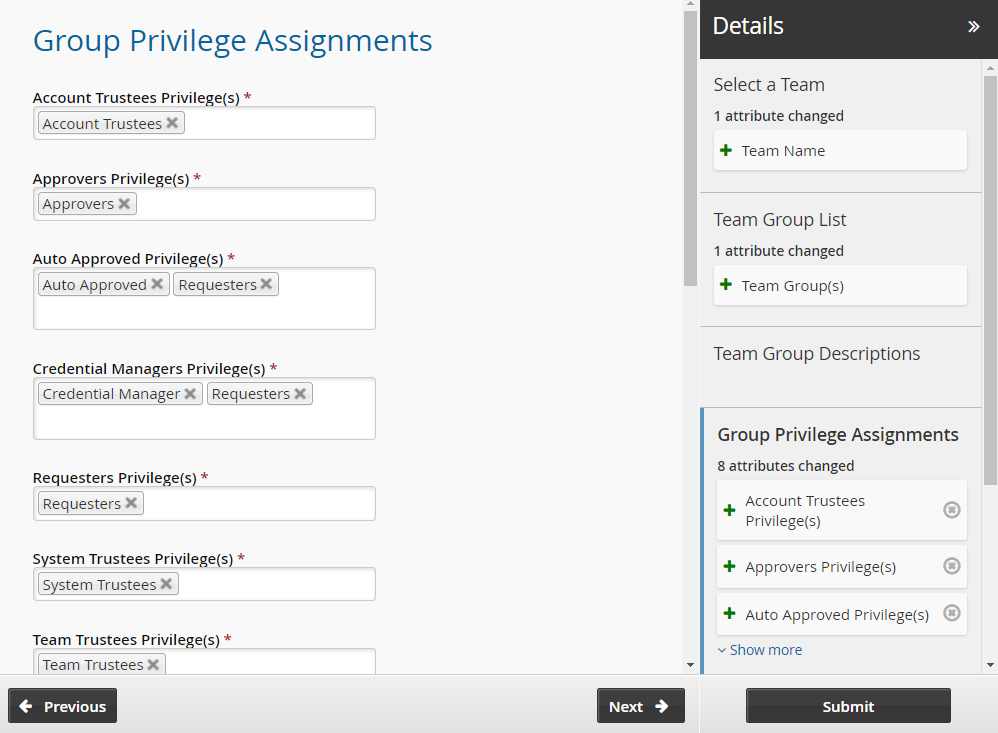
Task: Revert Auto Approved Privilege(s) change icon
Action: (951, 613)
